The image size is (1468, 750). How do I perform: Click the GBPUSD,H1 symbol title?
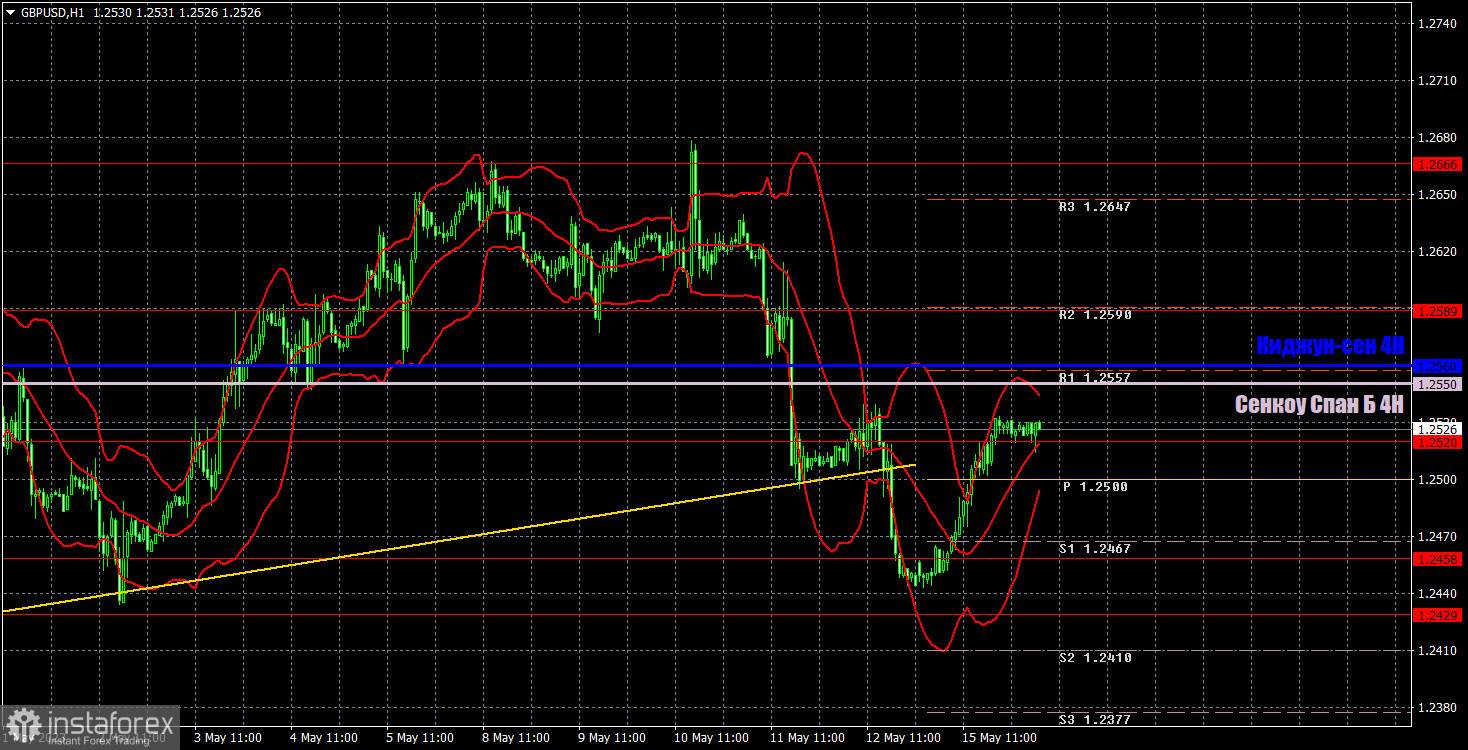point(52,12)
